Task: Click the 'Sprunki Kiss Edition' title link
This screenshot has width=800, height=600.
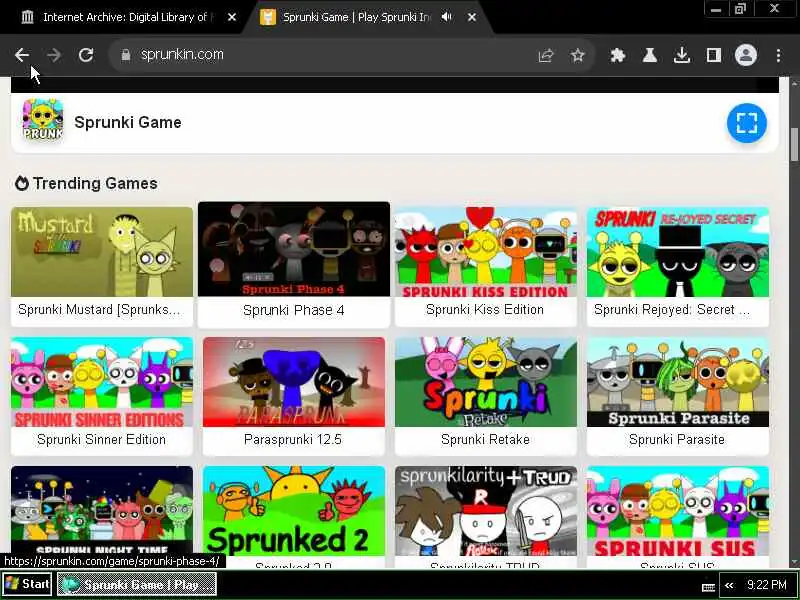Action: [x=485, y=310]
